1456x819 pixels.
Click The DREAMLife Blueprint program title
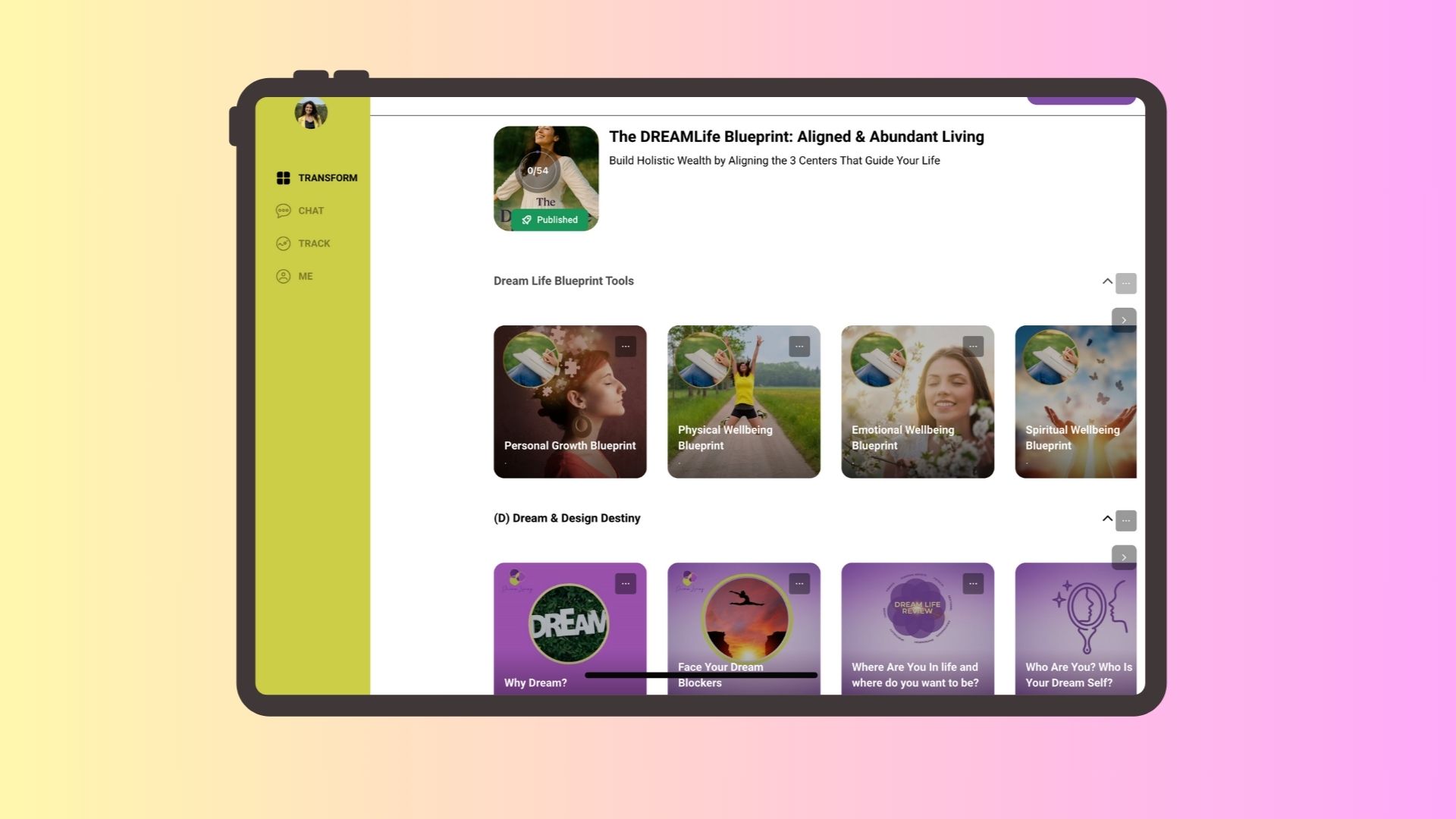[796, 136]
